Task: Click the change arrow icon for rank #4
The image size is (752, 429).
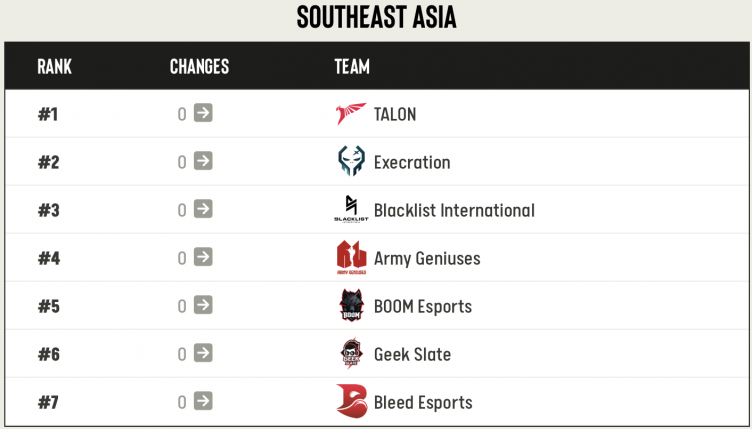Action: click(203, 257)
